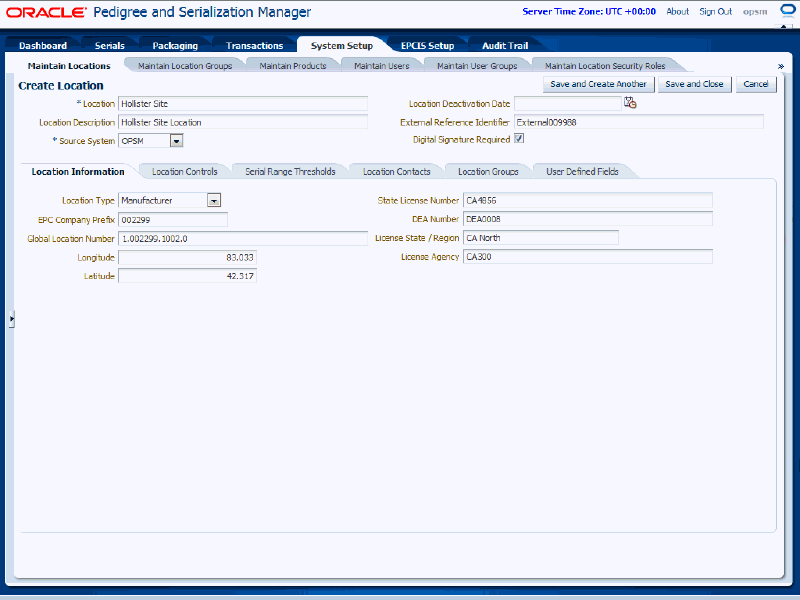
Task: Click the License Agency field
Action: 588,257
